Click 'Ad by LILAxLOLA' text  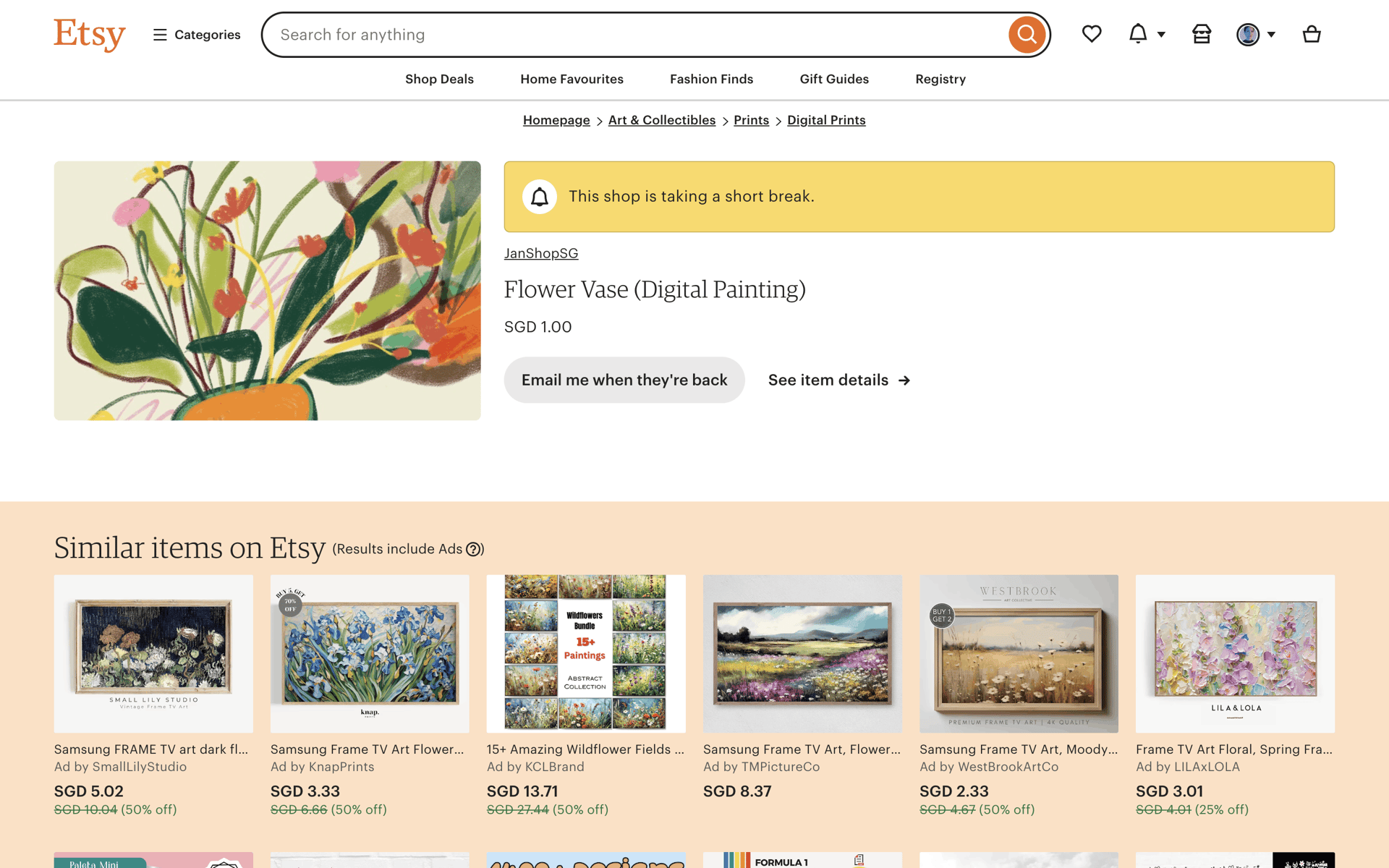(1188, 767)
